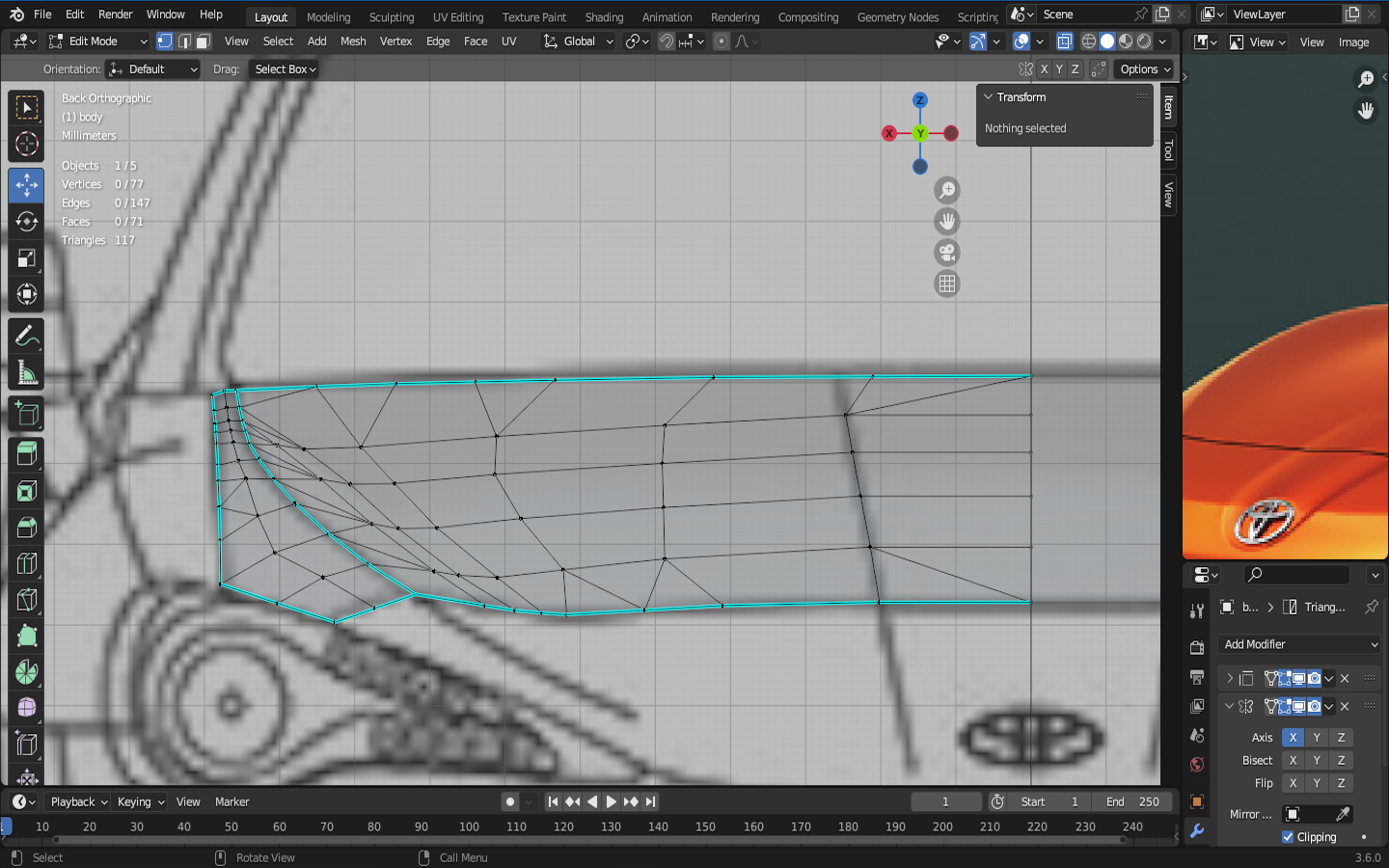Set Flip axis to X
The width and height of the screenshot is (1389, 868).
[1293, 783]
